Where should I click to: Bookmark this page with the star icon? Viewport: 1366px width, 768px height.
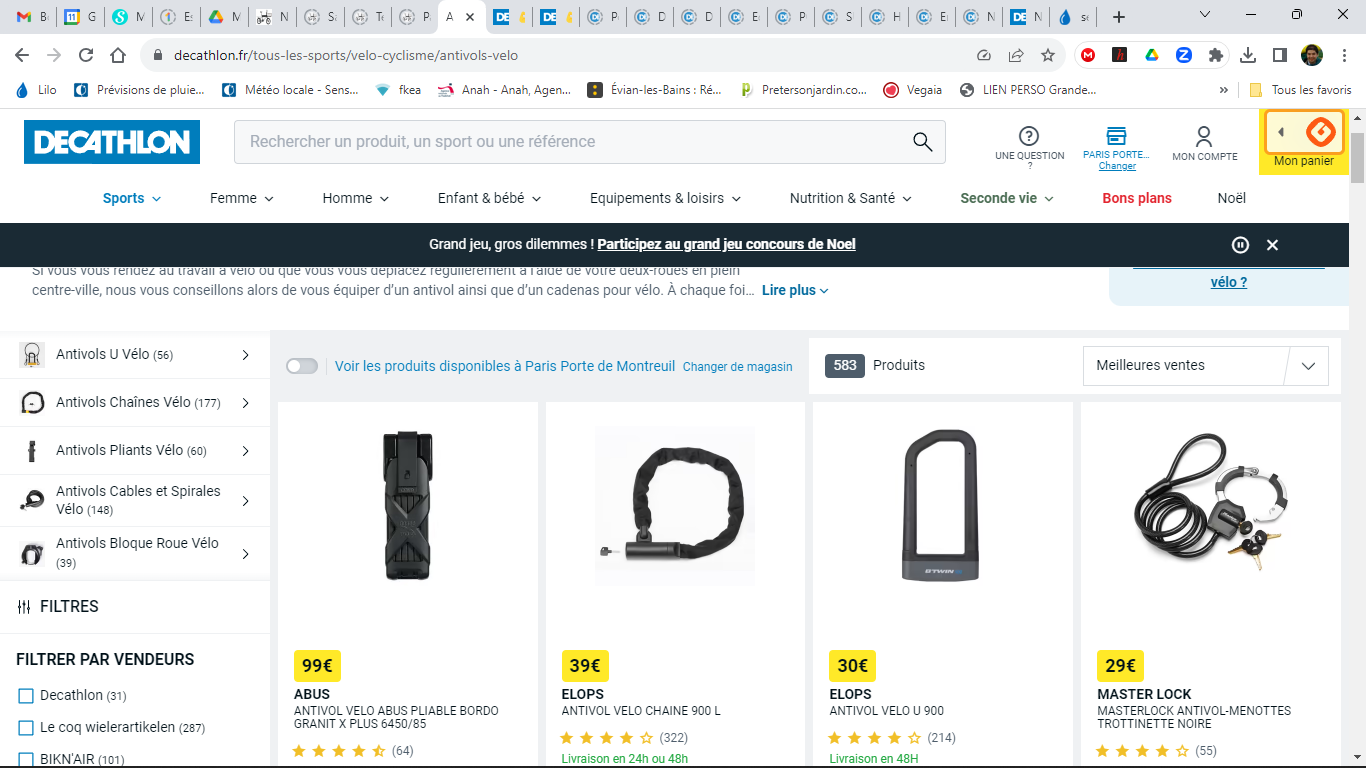[x=1047, y=56]
